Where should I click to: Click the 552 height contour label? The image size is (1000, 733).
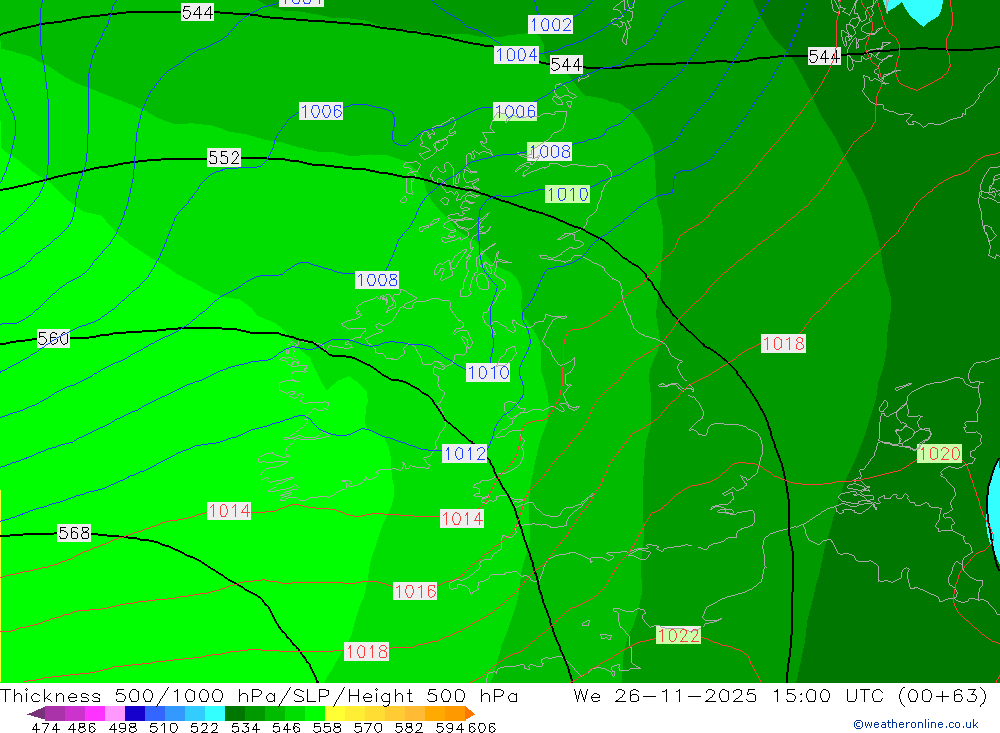point(224,158)
